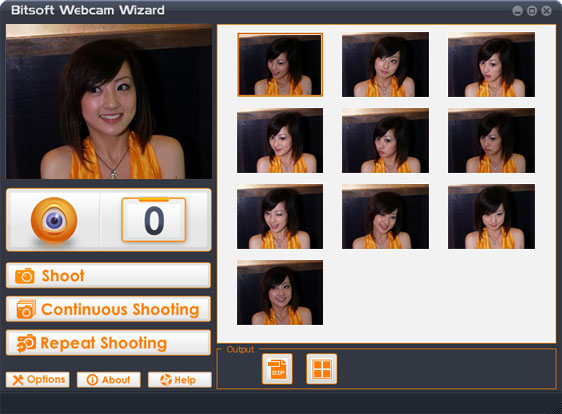The width and height of the screenshot is (562, 414).
Task: Click the stacked photos icon on Continuous Shooting
Action: tap(26, 309)
